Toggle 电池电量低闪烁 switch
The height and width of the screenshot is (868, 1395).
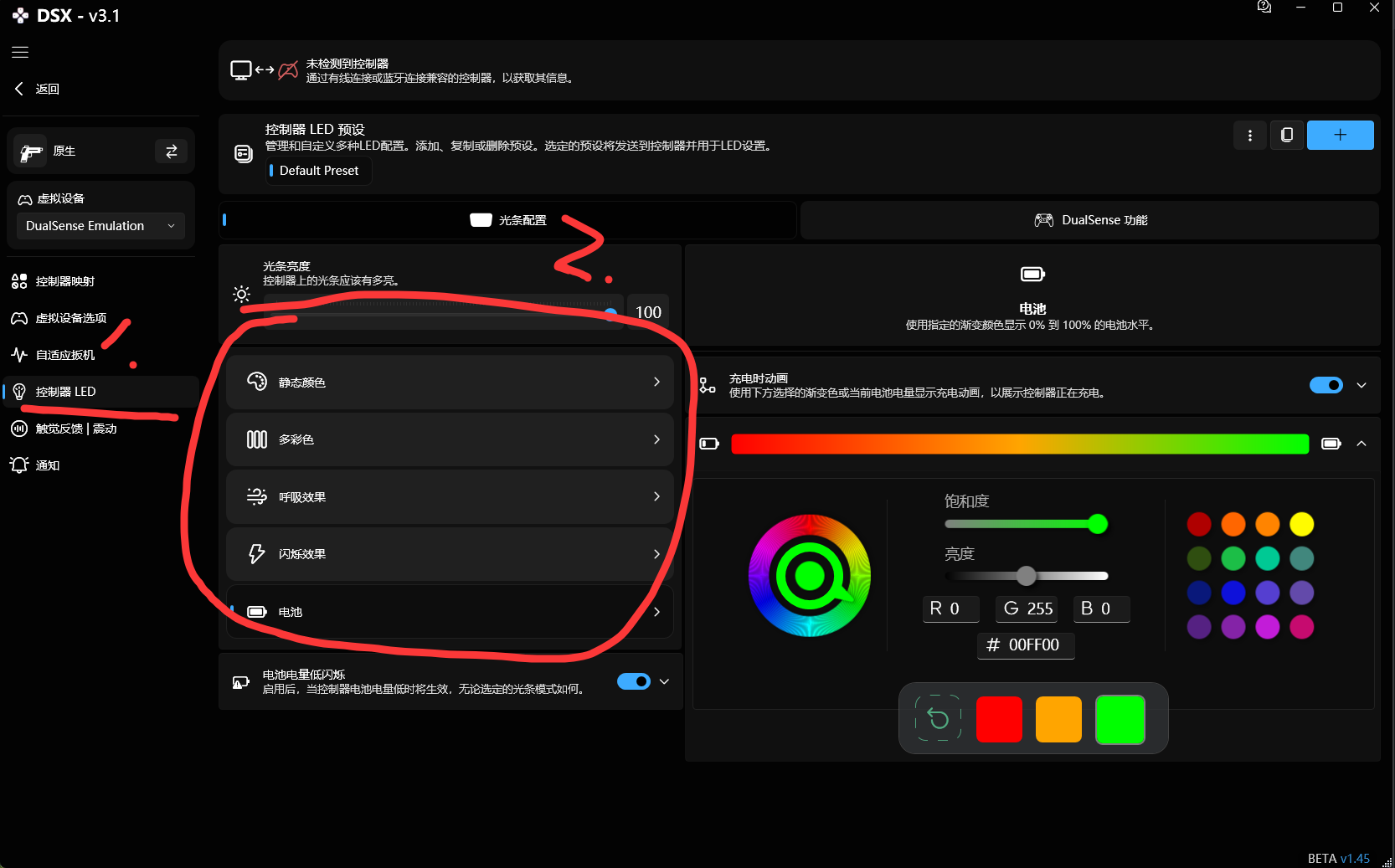pos(634,681)
